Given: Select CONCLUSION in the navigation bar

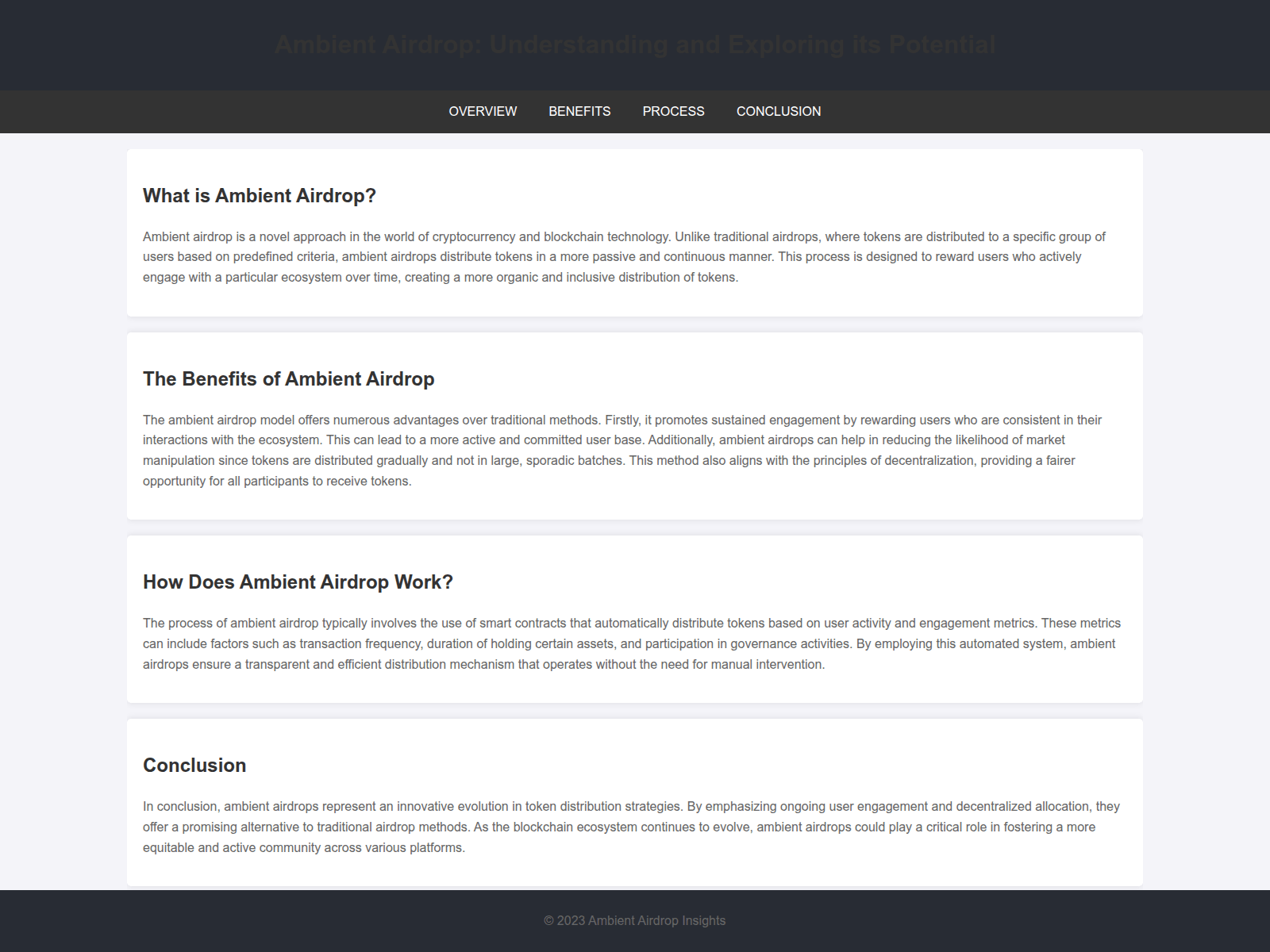Looking at the screenshot, I should click(779, 111).
